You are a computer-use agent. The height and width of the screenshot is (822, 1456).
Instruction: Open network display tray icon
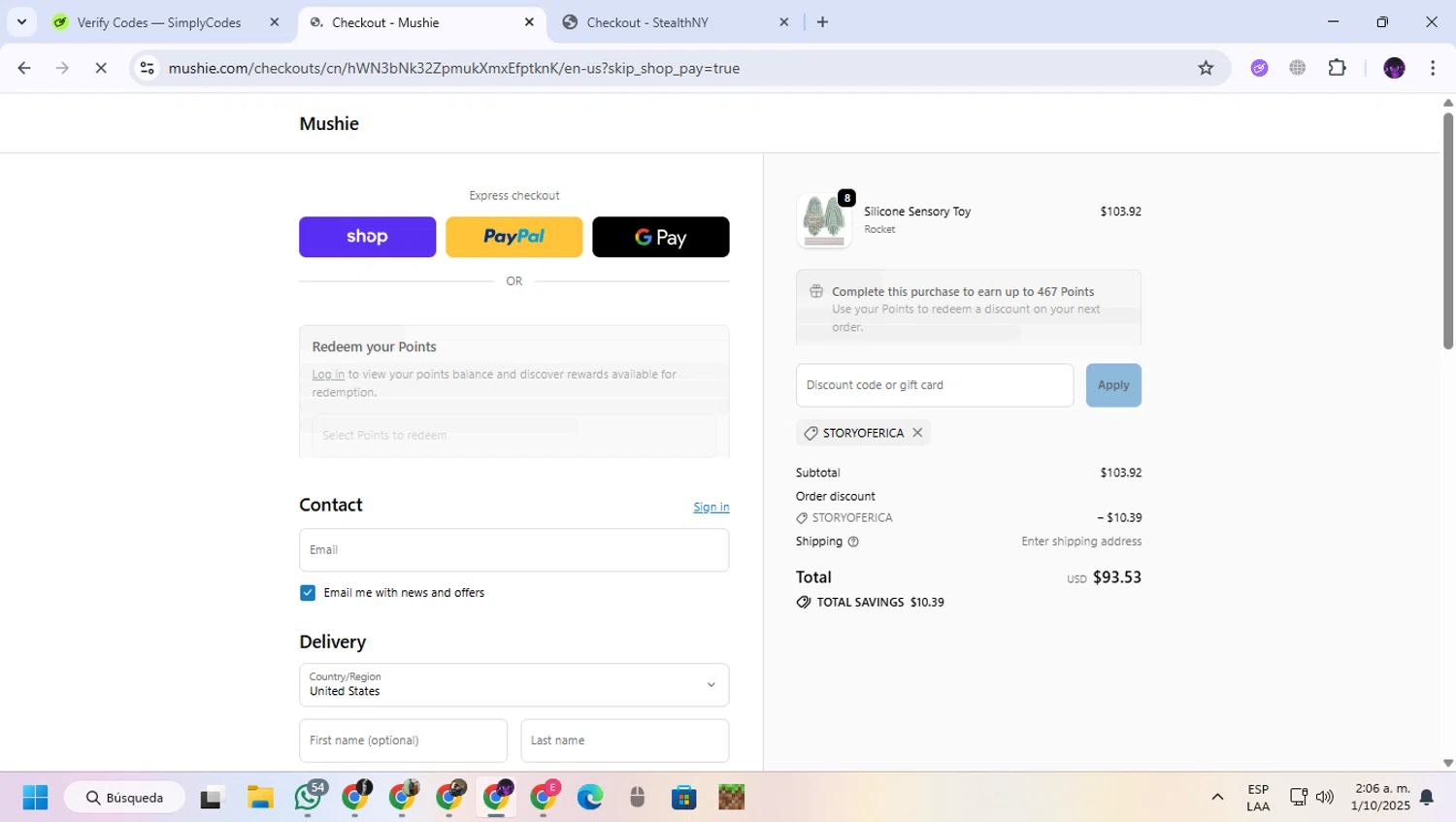(x=1299, y=798)
